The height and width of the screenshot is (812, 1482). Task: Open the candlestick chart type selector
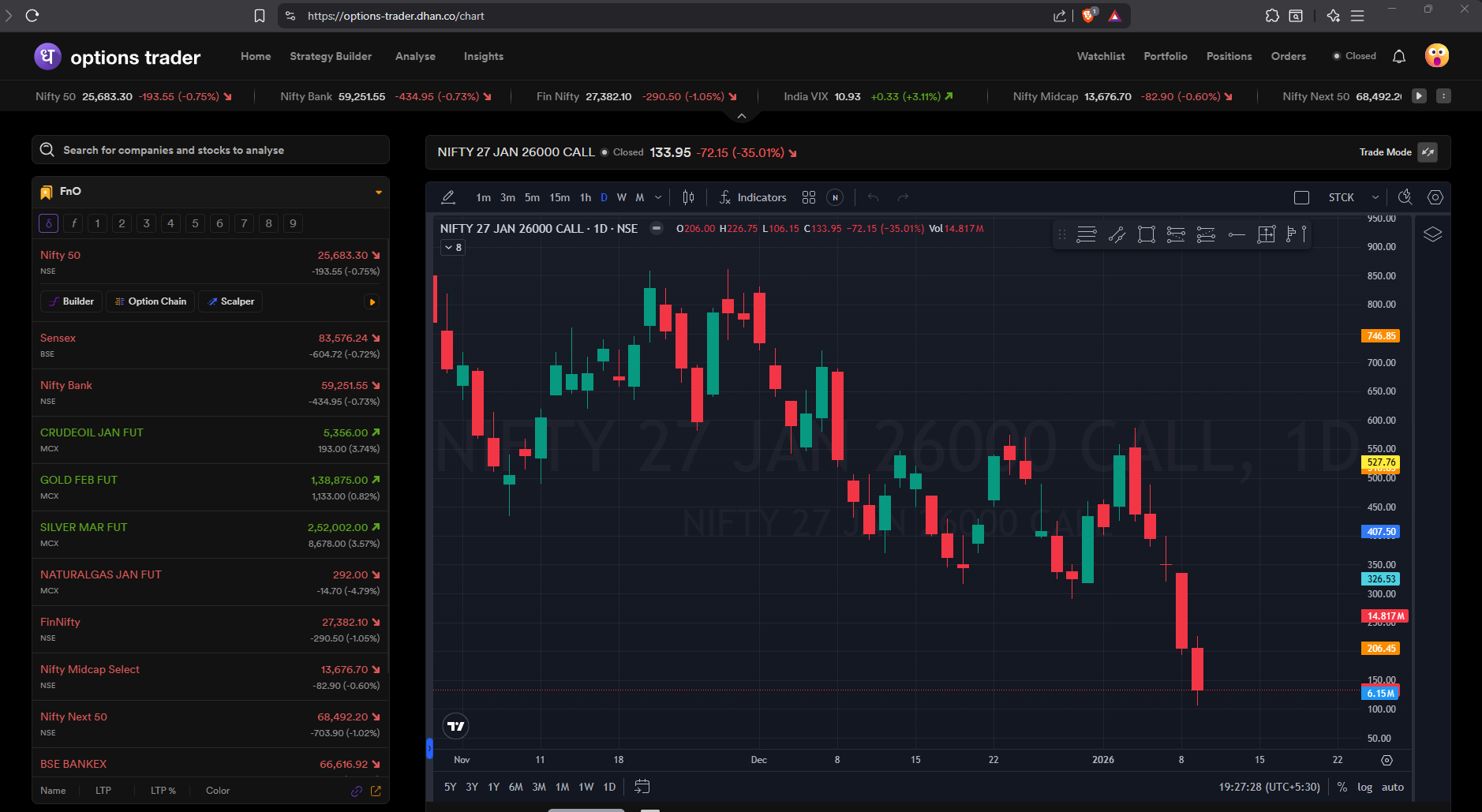(688, 197)
